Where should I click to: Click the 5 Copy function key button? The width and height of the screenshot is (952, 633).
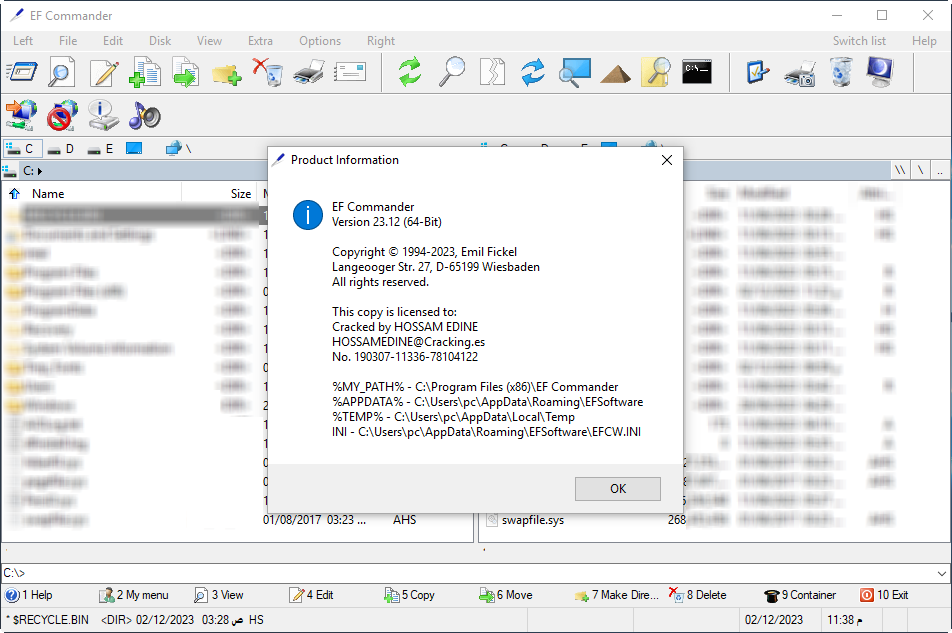tap(409, 595)
